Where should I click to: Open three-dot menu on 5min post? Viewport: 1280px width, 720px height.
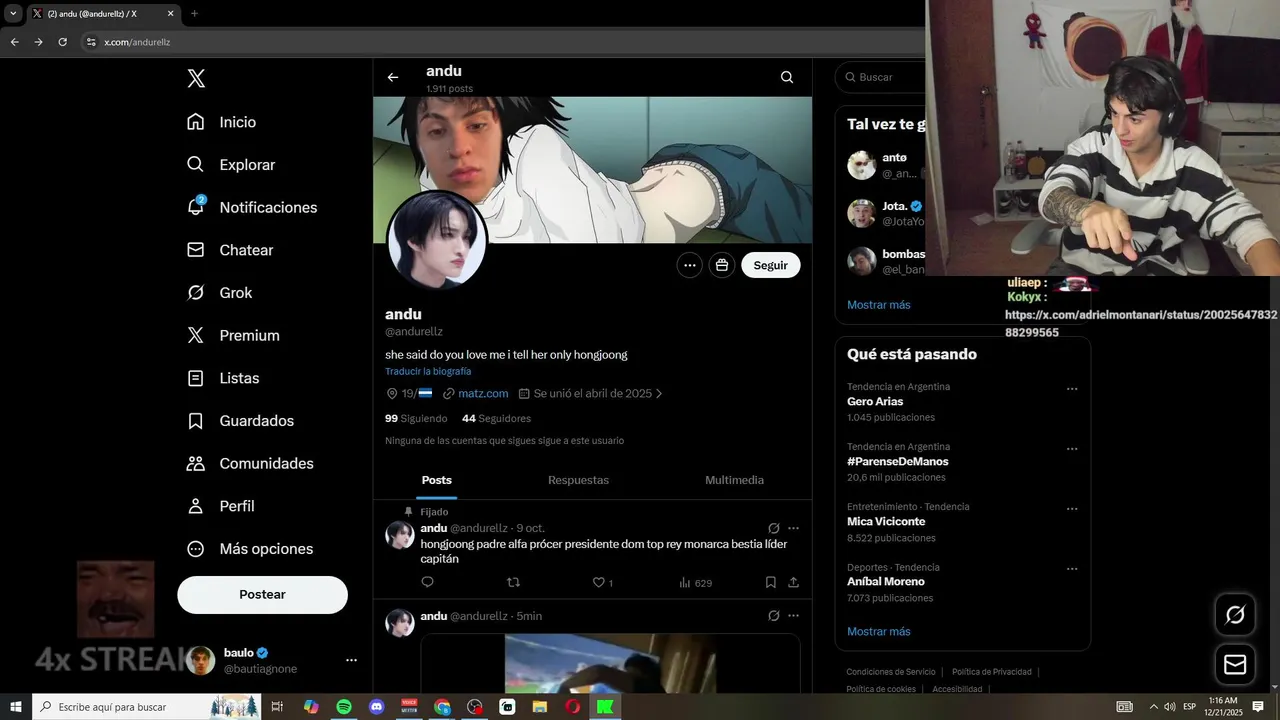[794, 616]
